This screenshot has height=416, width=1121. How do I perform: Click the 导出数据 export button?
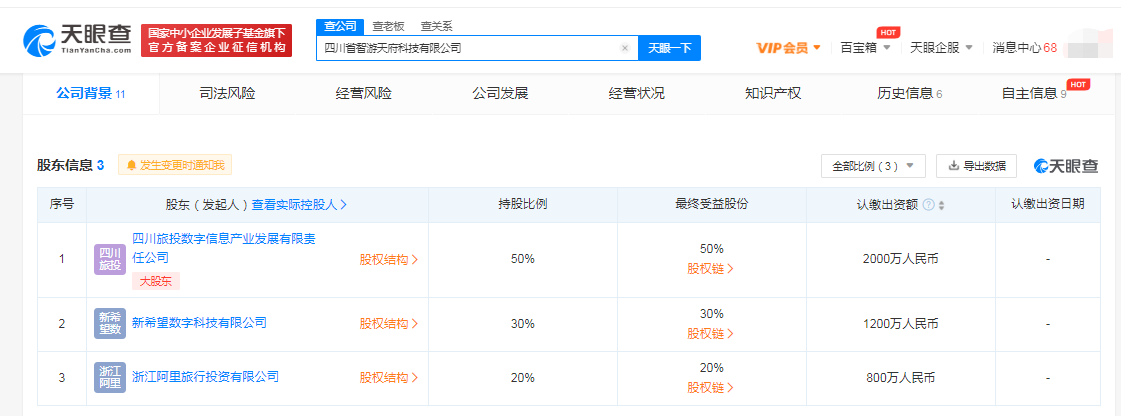976,166
